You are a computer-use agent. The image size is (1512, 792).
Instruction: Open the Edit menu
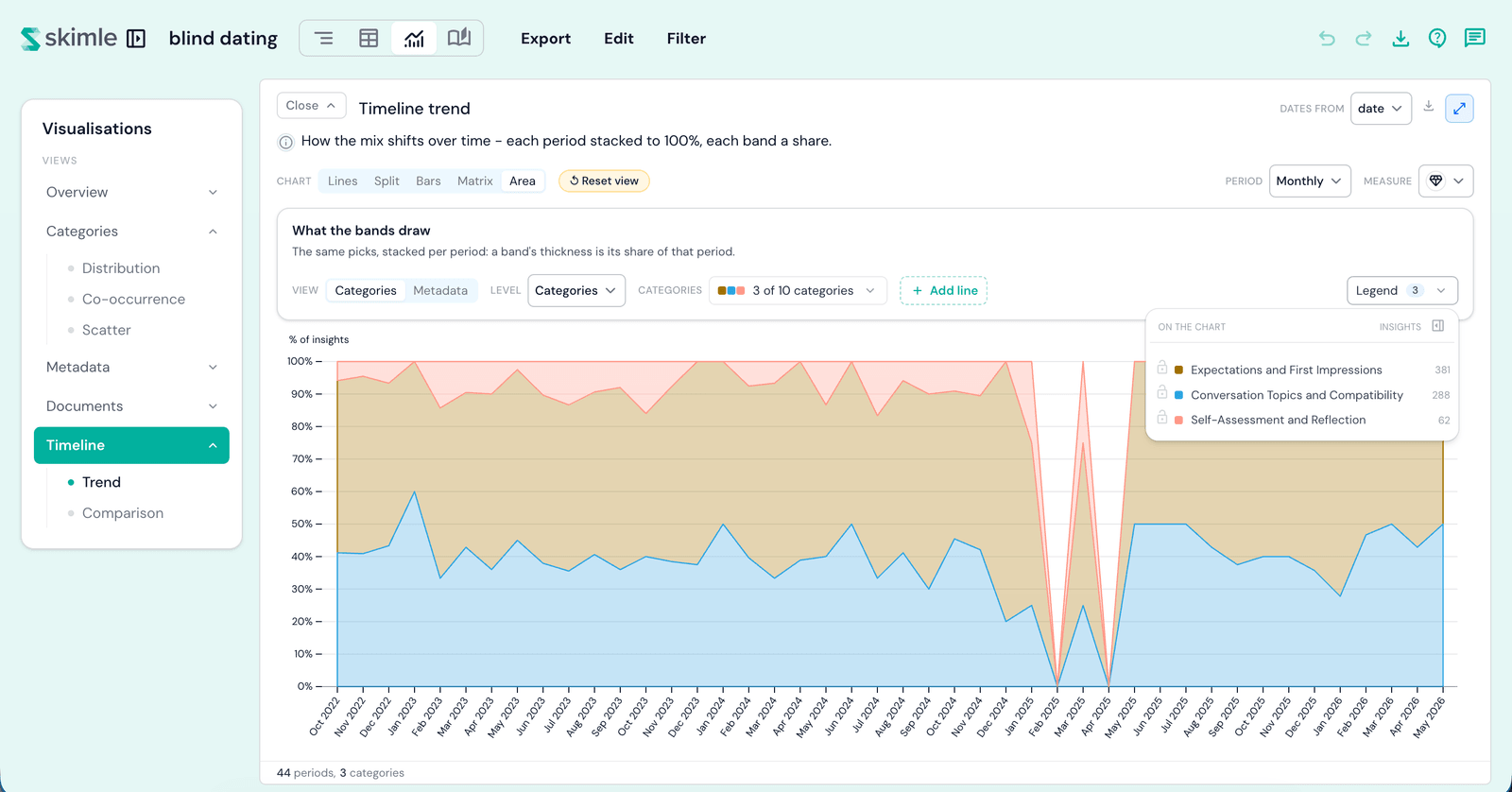(619, 39)
